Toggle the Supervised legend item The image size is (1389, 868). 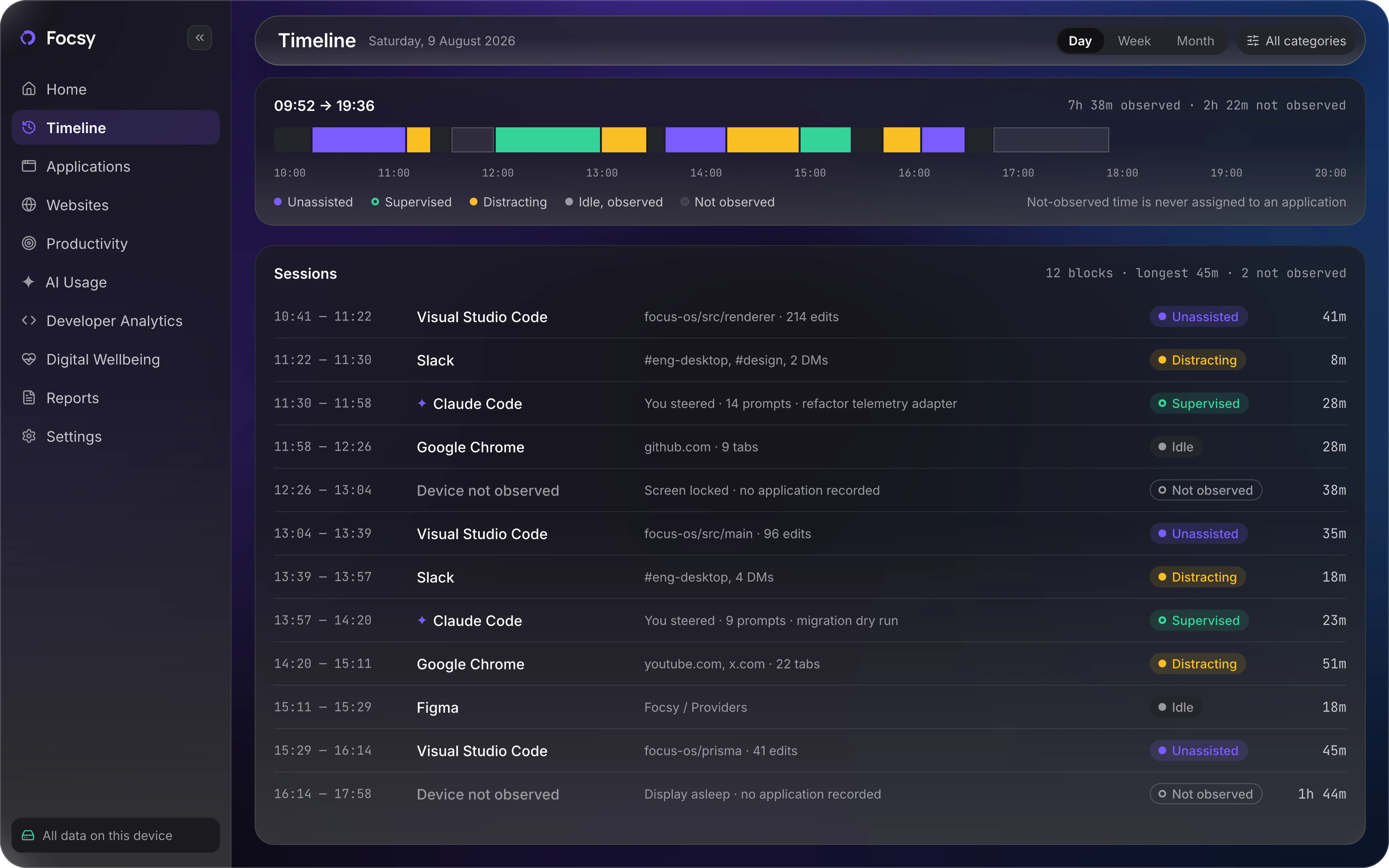click(x=412, y=202)
